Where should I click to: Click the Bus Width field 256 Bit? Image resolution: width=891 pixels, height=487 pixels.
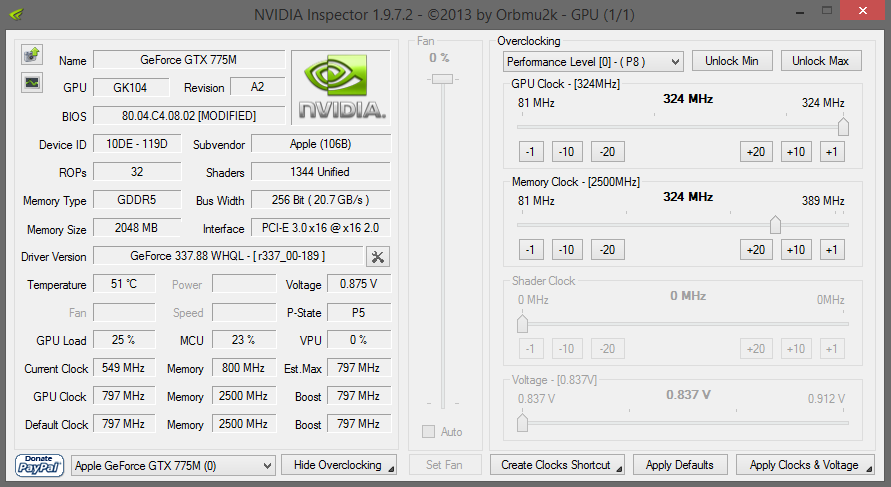(320, 199)
